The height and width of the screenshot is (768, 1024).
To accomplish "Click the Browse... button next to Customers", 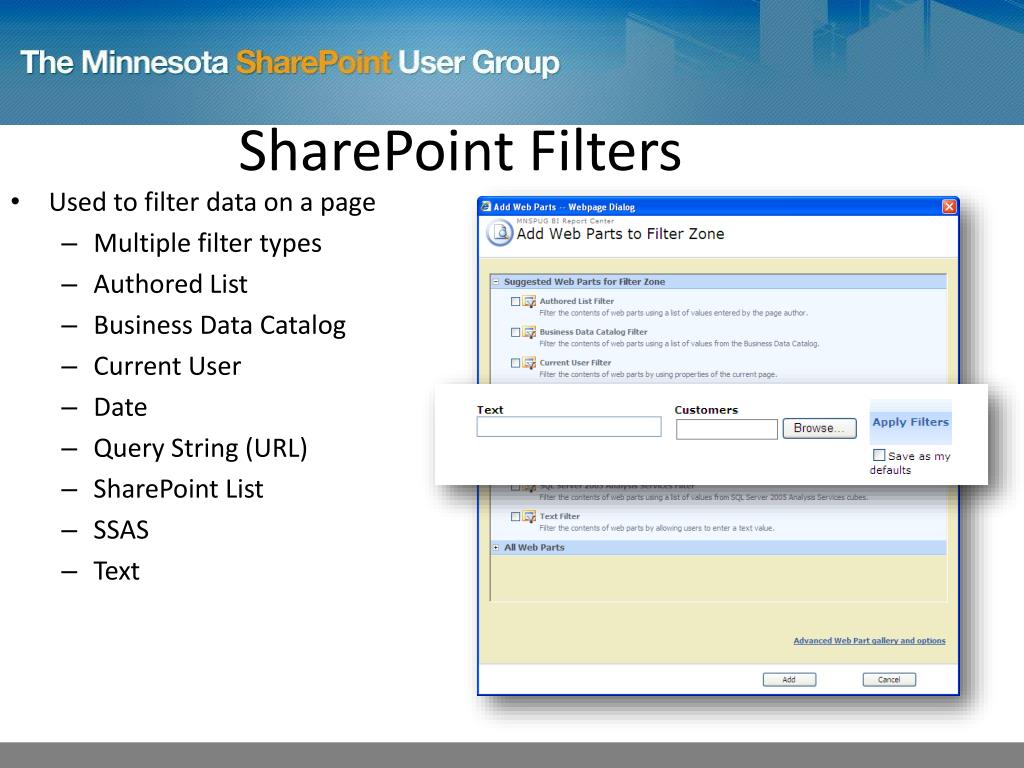I will 820,428.
